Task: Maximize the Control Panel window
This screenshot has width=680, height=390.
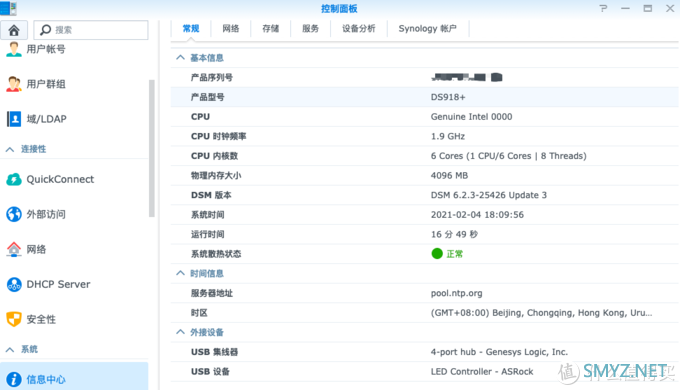Action: (647, 8)
